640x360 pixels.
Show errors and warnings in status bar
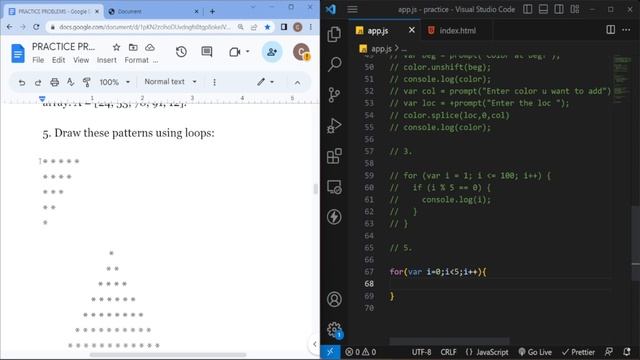click(360, 352)
